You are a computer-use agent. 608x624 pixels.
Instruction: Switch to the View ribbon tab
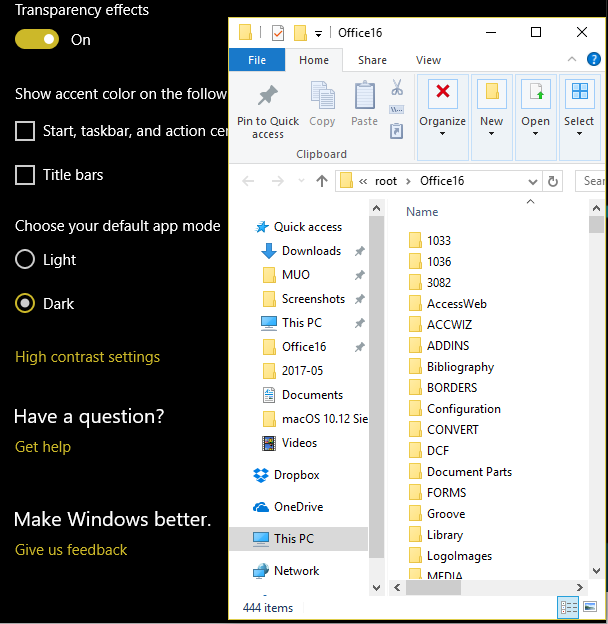coord(429,60)
